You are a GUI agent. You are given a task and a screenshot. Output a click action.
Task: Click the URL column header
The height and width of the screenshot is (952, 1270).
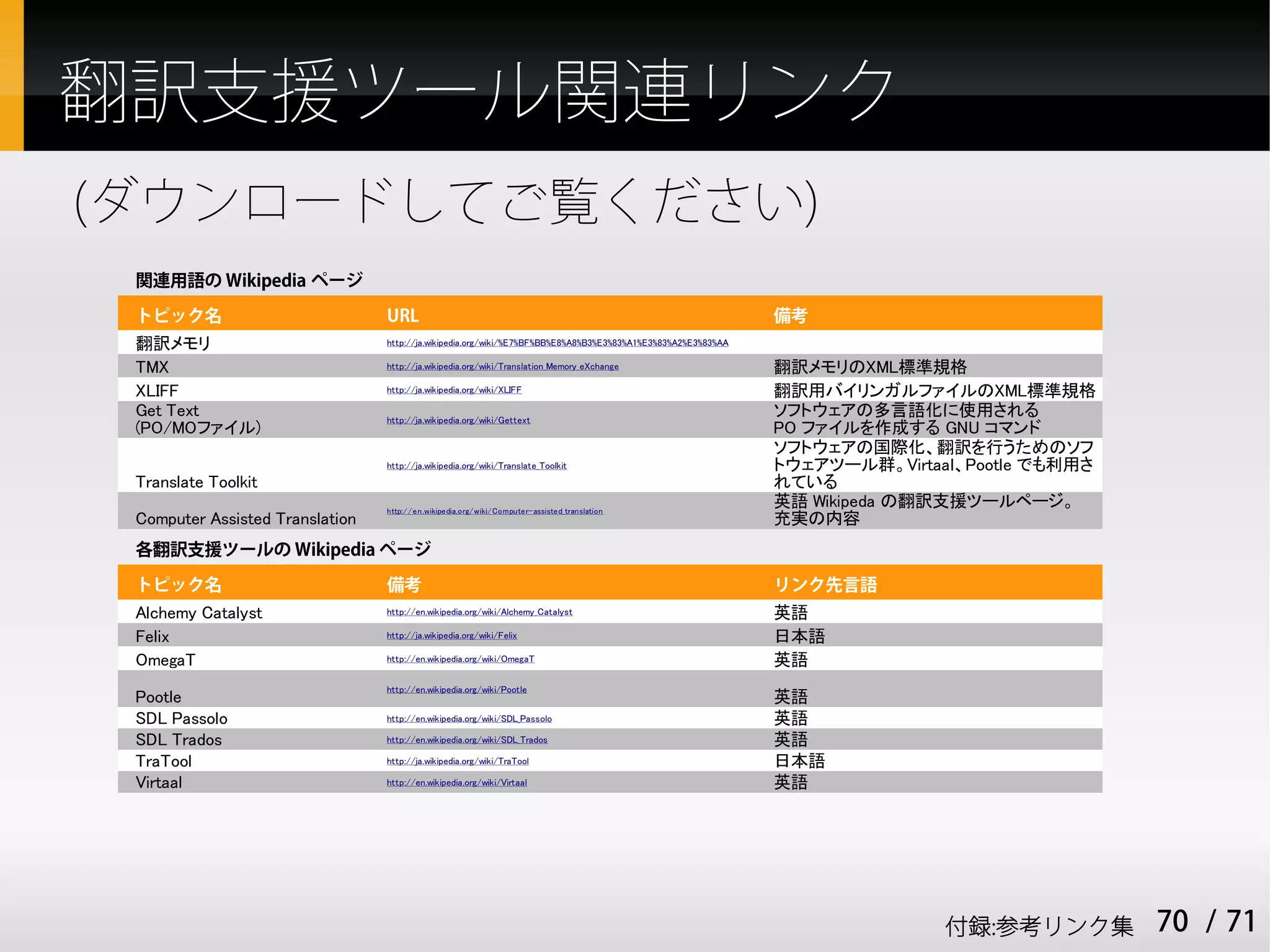[402, 316]
